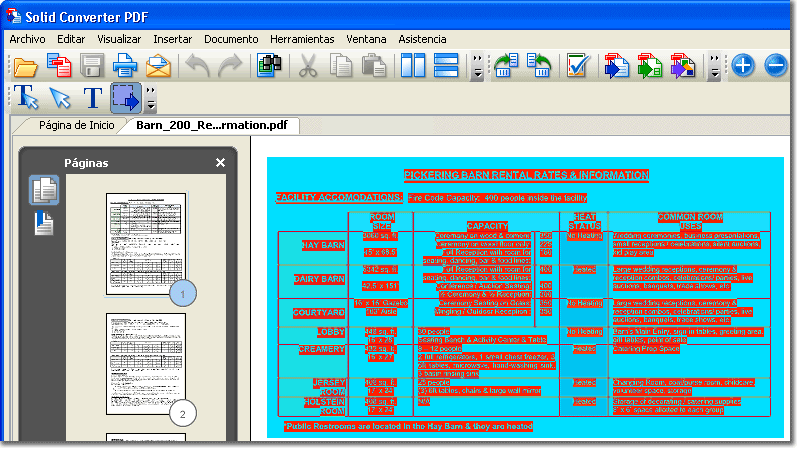Click the blue plus zoom in icon
The height and width of the screenshot is (451, 800).
742,67
